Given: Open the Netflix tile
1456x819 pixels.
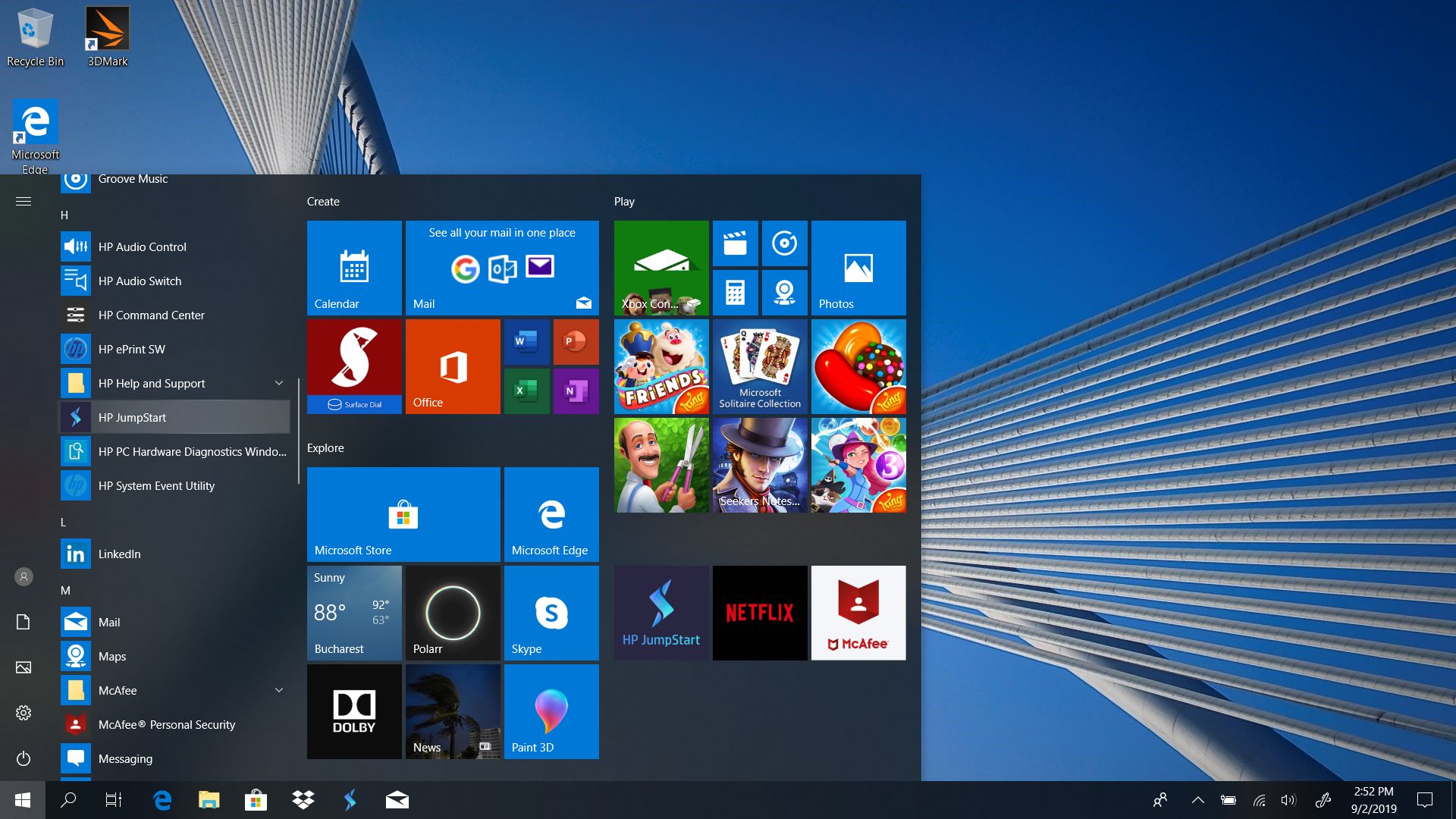Looking at the screenshot, I should (760, 613).
